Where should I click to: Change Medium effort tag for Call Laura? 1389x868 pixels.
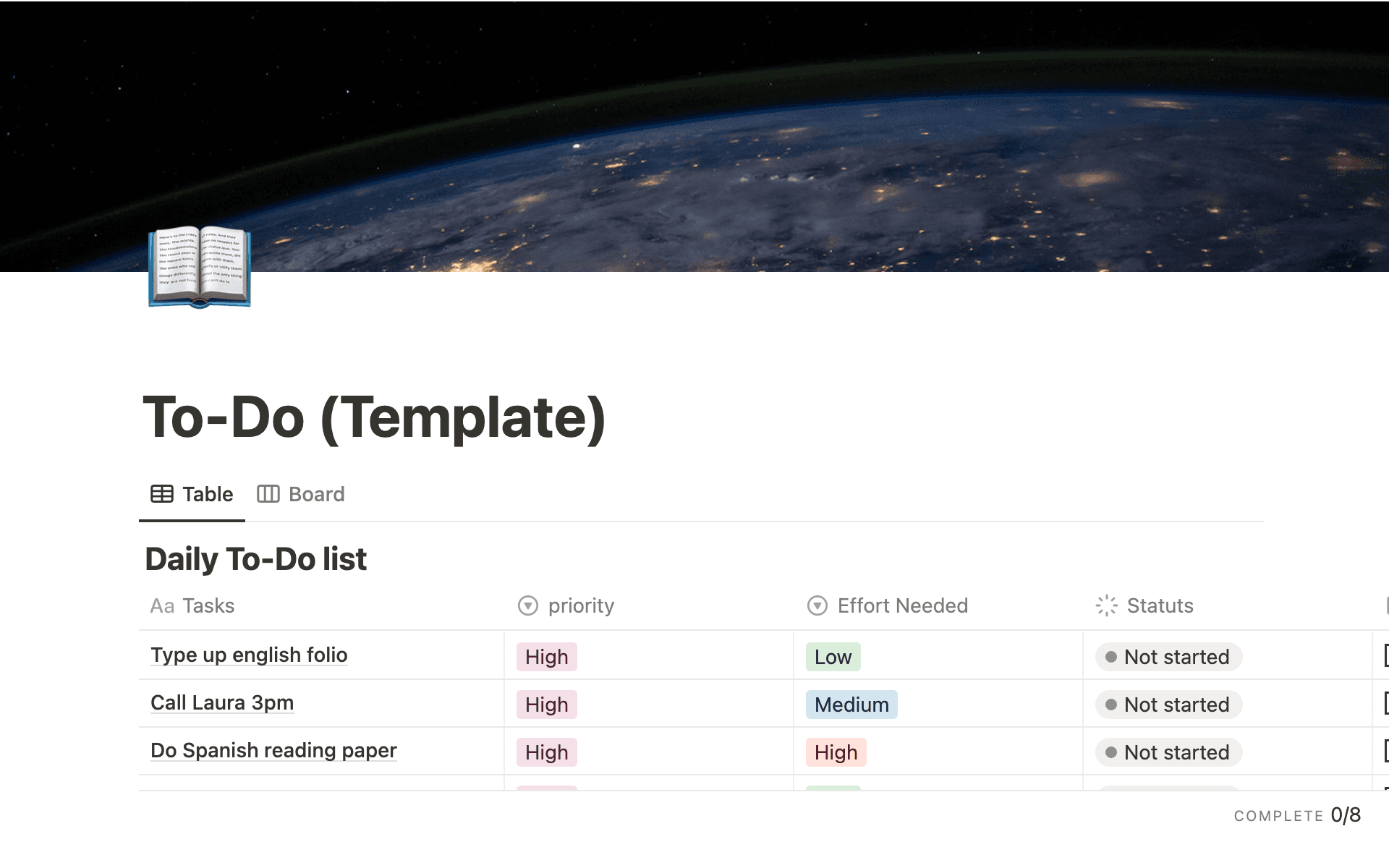pos(851,705)
